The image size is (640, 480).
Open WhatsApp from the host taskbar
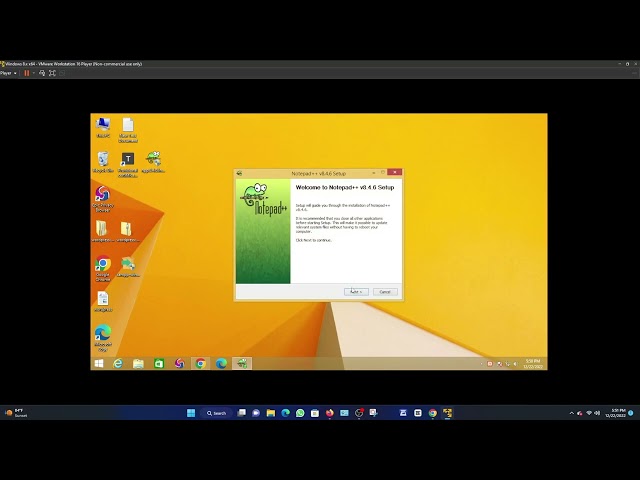(300, 413)
